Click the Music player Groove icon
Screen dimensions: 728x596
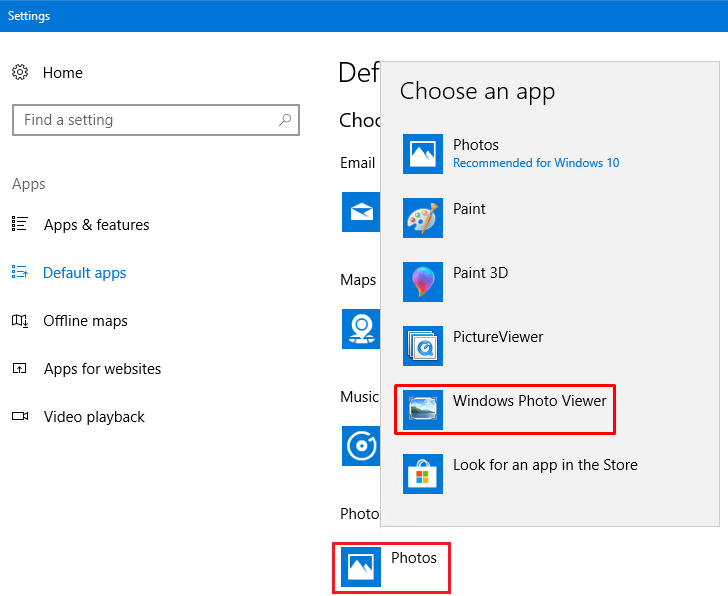click(361, 446)
